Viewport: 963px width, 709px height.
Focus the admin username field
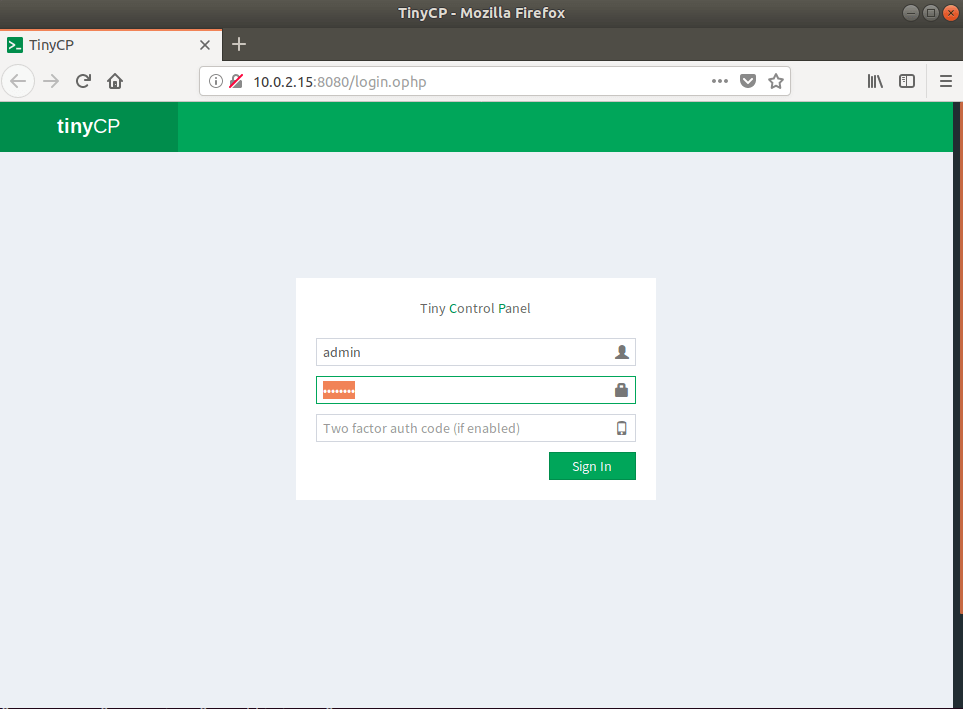tap(465, 352)
